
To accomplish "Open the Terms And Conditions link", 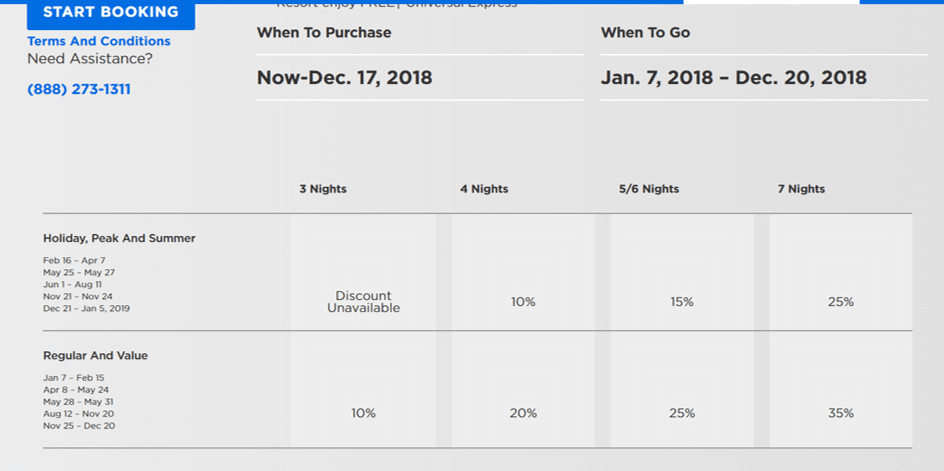I will 99,42.
